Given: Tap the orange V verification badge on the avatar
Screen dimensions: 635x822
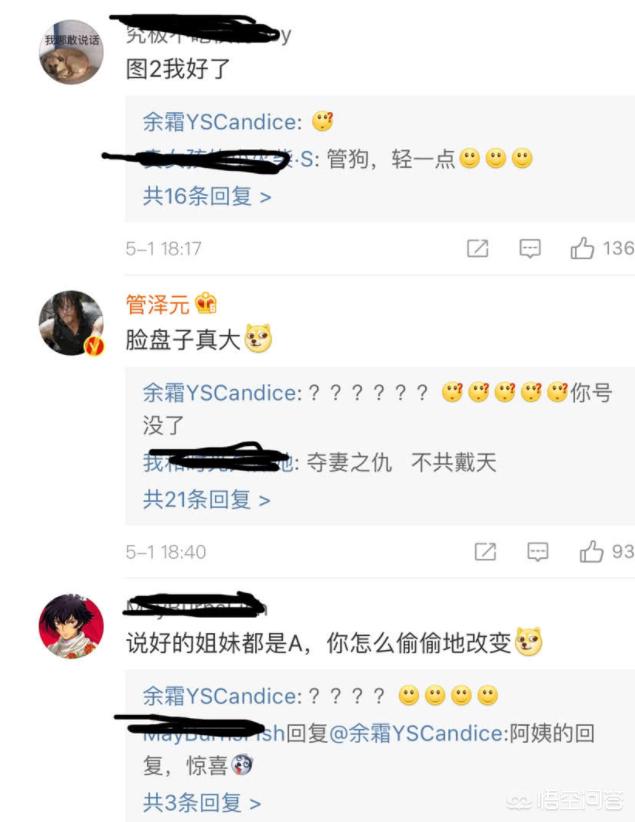Looking at the screenshot, I should 94,346.
